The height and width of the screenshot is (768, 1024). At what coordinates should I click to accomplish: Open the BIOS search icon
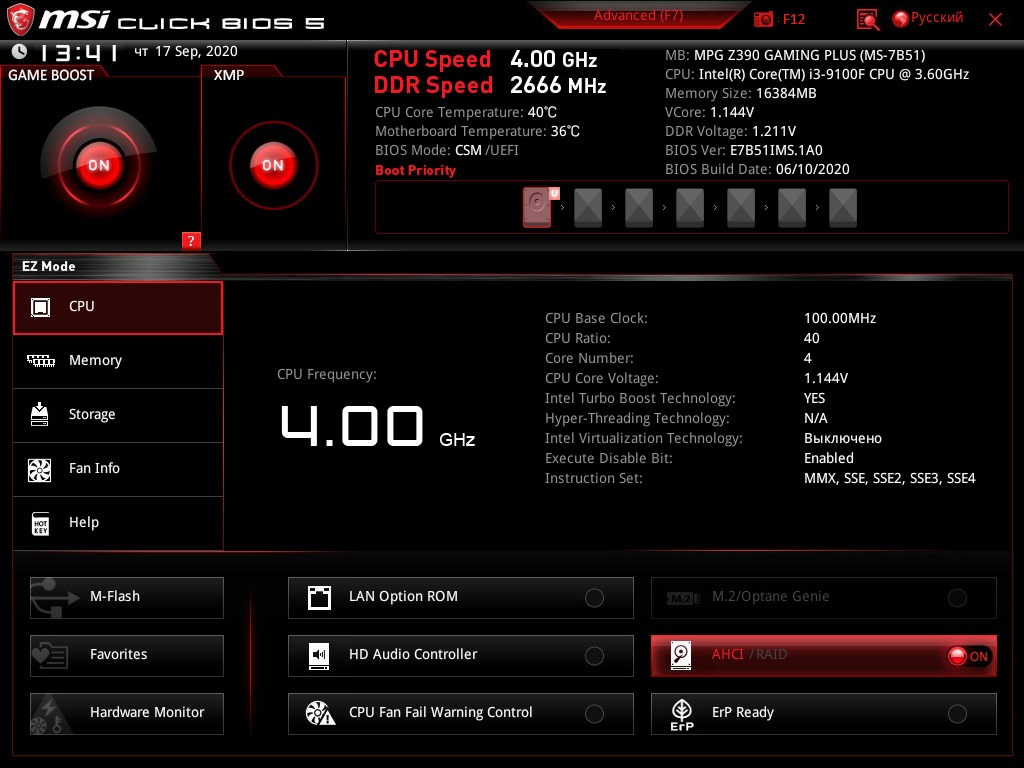[867, 20]
